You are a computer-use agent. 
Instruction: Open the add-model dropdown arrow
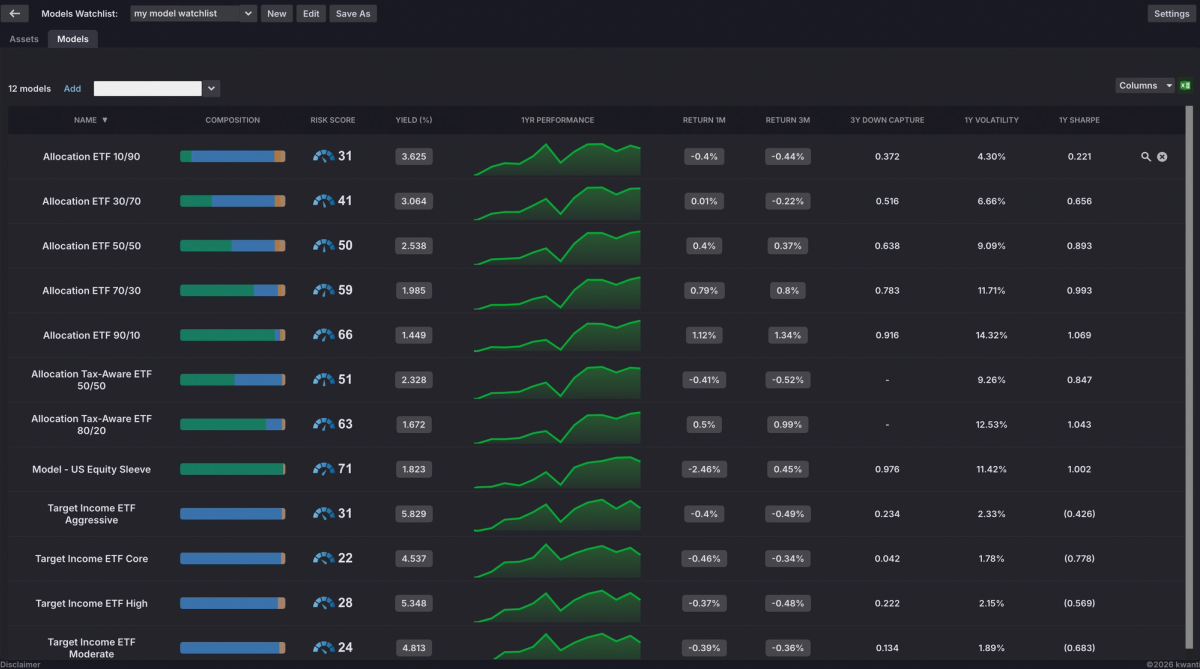211,89
